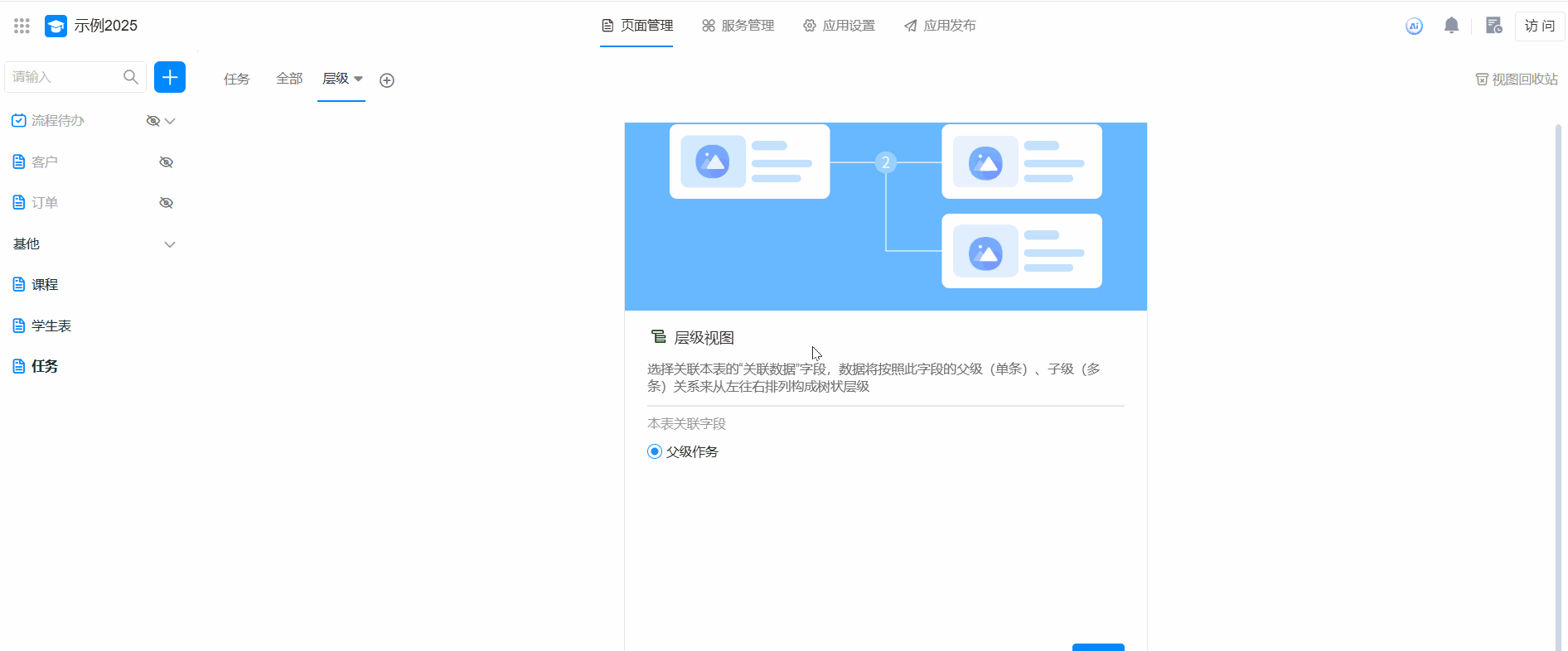This screenshot has height=651, width=1568.
Task: Click the vertical scrollbar on the right
Action: click(x=1558, y=331)
